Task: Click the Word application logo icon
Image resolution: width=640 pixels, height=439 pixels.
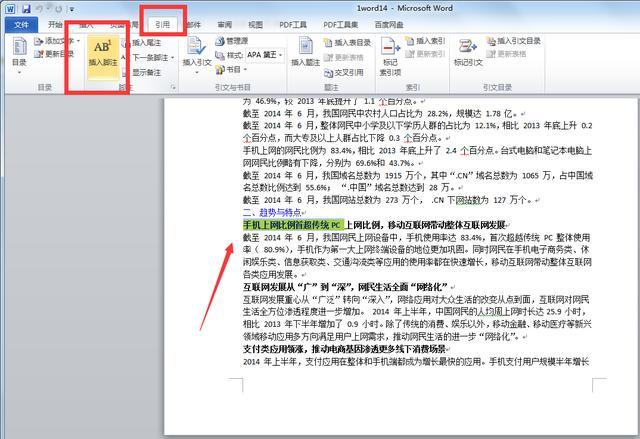Action: 10,9
